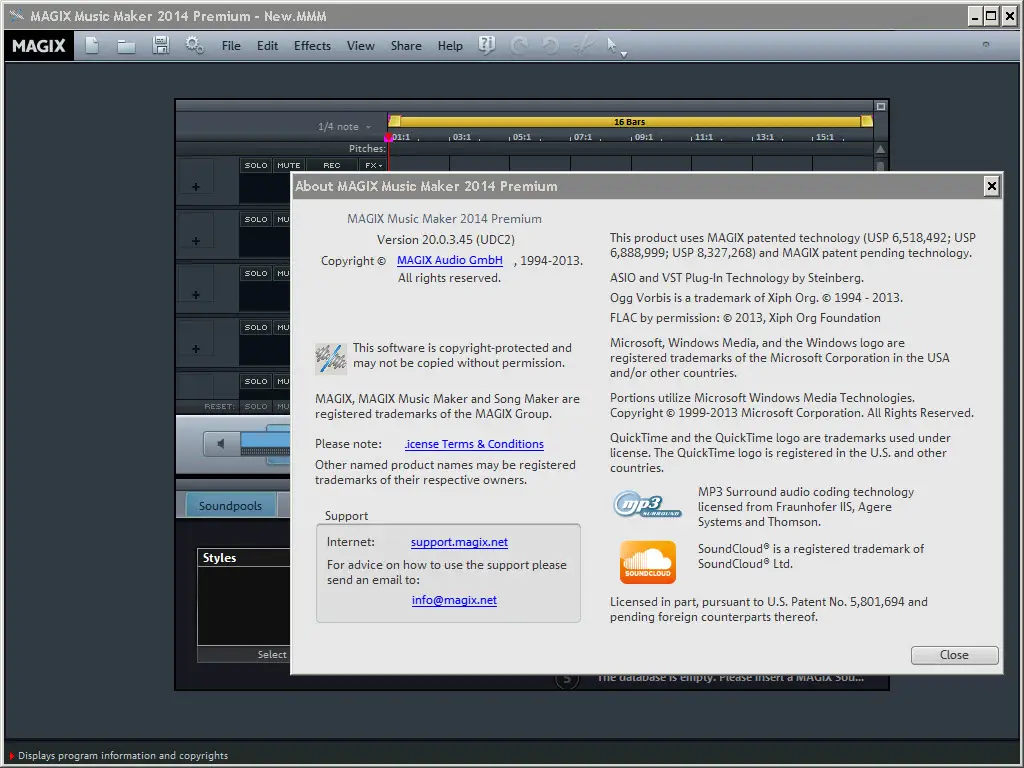Open the Share menu
Screen dimensions: 1024x768
pos(406,46)
